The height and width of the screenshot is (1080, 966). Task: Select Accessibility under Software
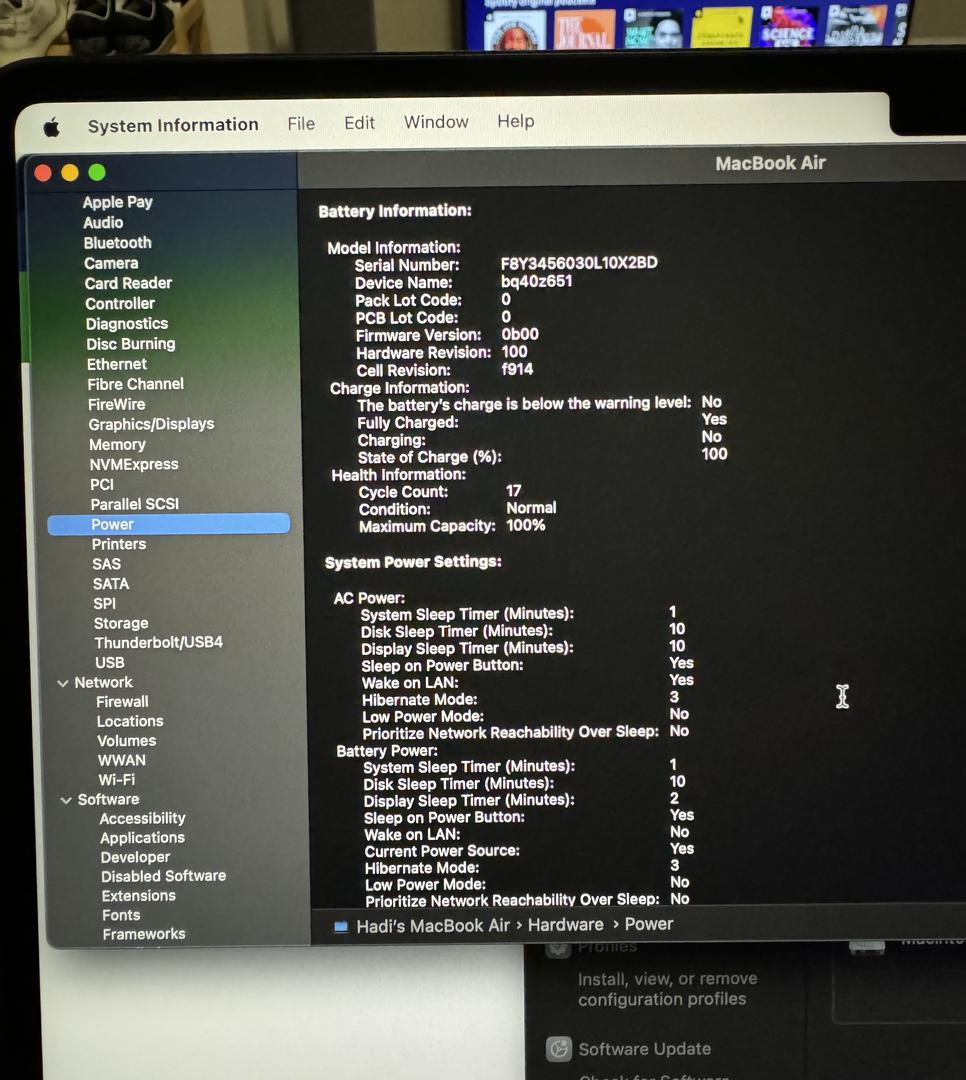[x=143, y=819]
